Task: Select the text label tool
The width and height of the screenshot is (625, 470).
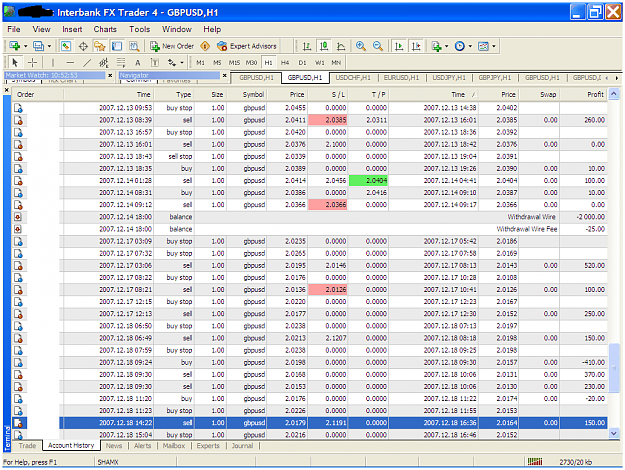Action: pos(155,63)
